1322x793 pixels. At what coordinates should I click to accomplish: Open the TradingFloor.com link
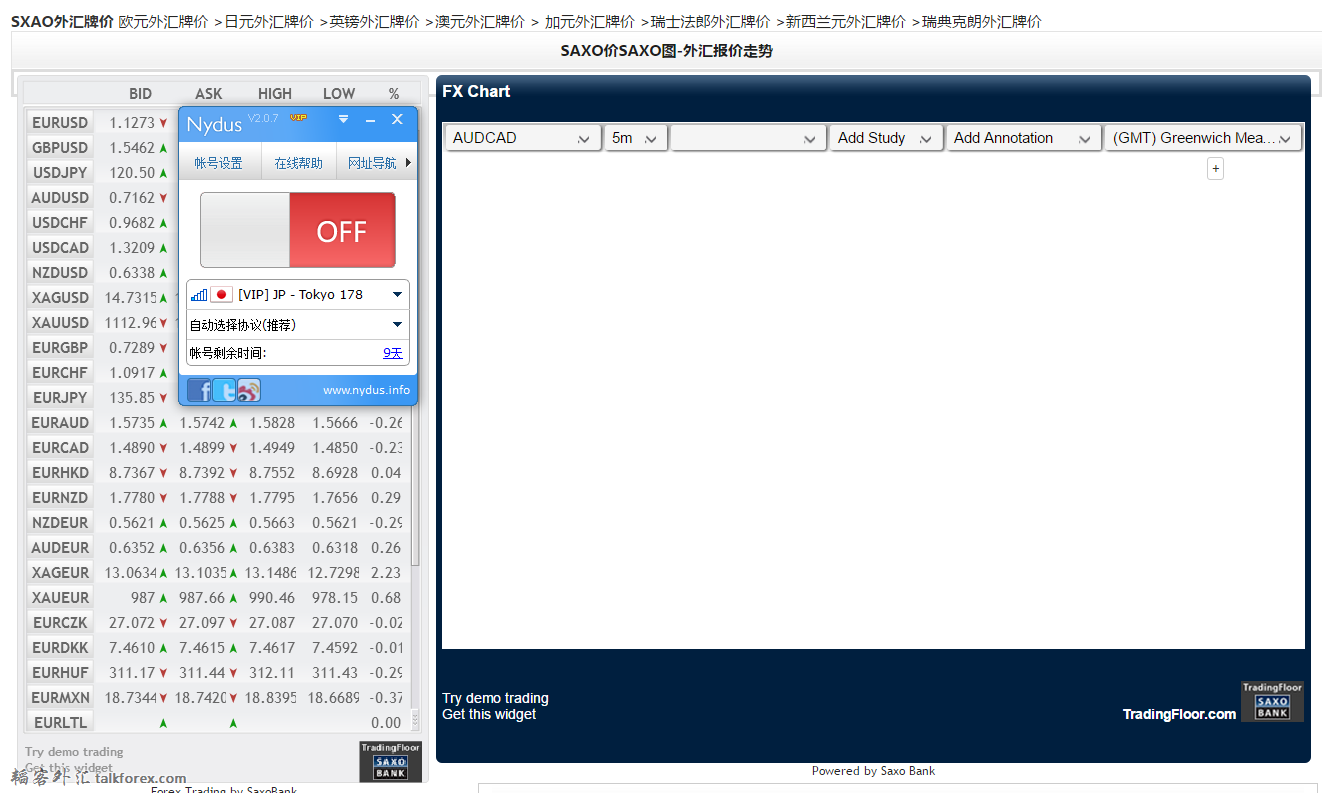1179,714
